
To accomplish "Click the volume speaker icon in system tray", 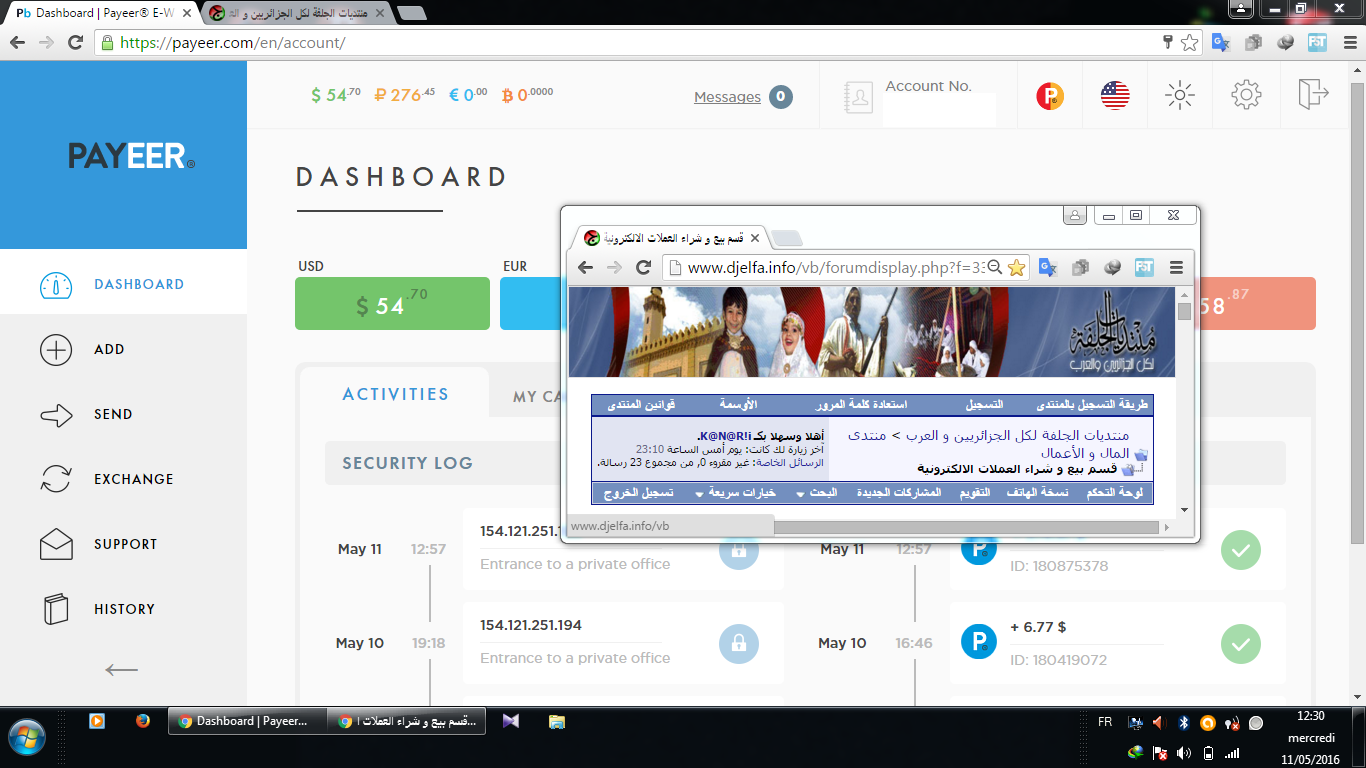I will coord(1185,752).
